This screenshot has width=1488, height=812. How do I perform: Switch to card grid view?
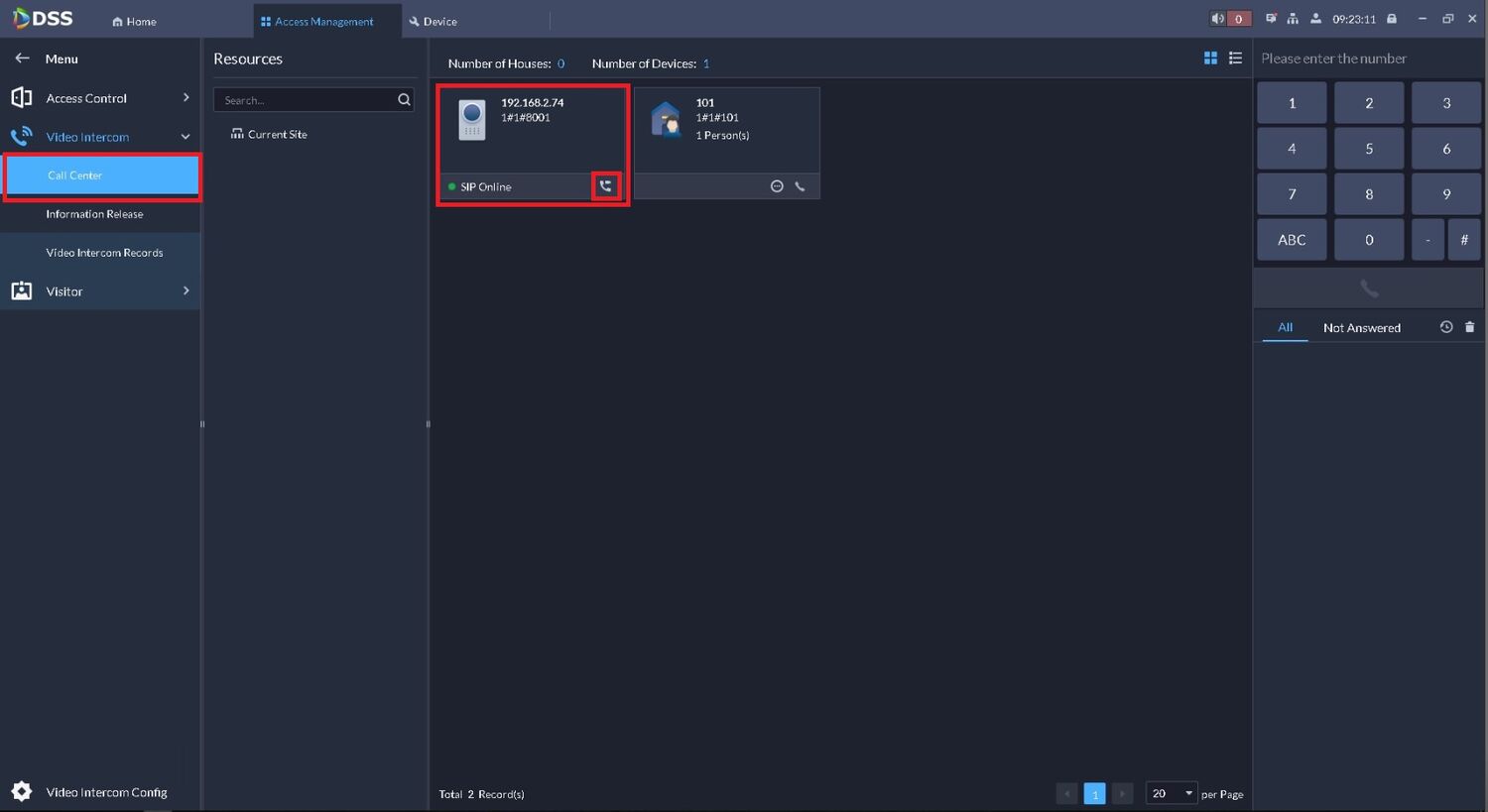(1210, 58)
